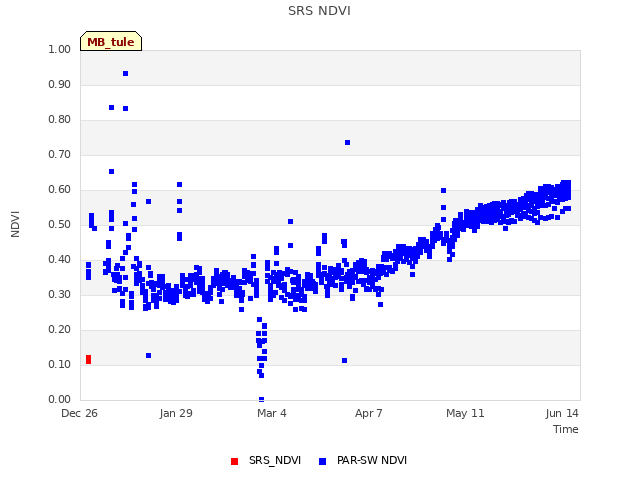
Task: Select the Dec 26 x-axis label
Action: [x=79, y=413]
